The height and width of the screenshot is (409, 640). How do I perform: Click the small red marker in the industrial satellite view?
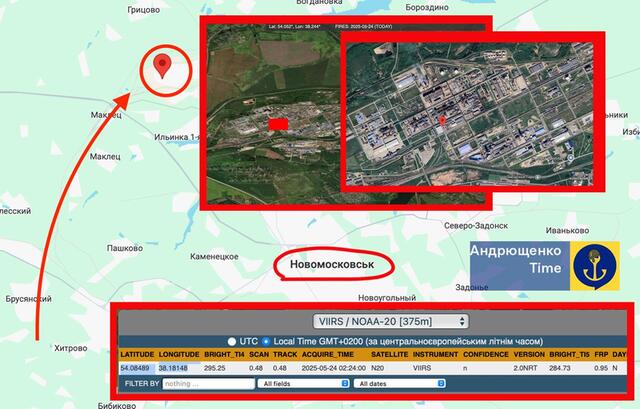point(441,120)
